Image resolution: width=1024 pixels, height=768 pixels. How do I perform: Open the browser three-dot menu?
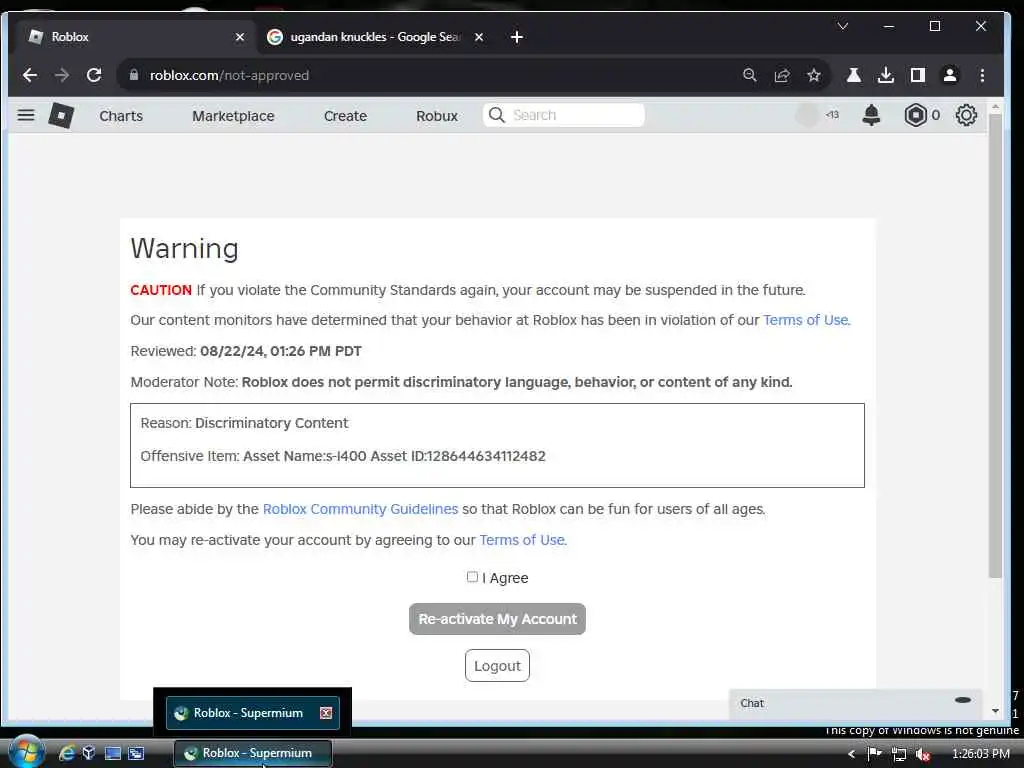point(982,75)
